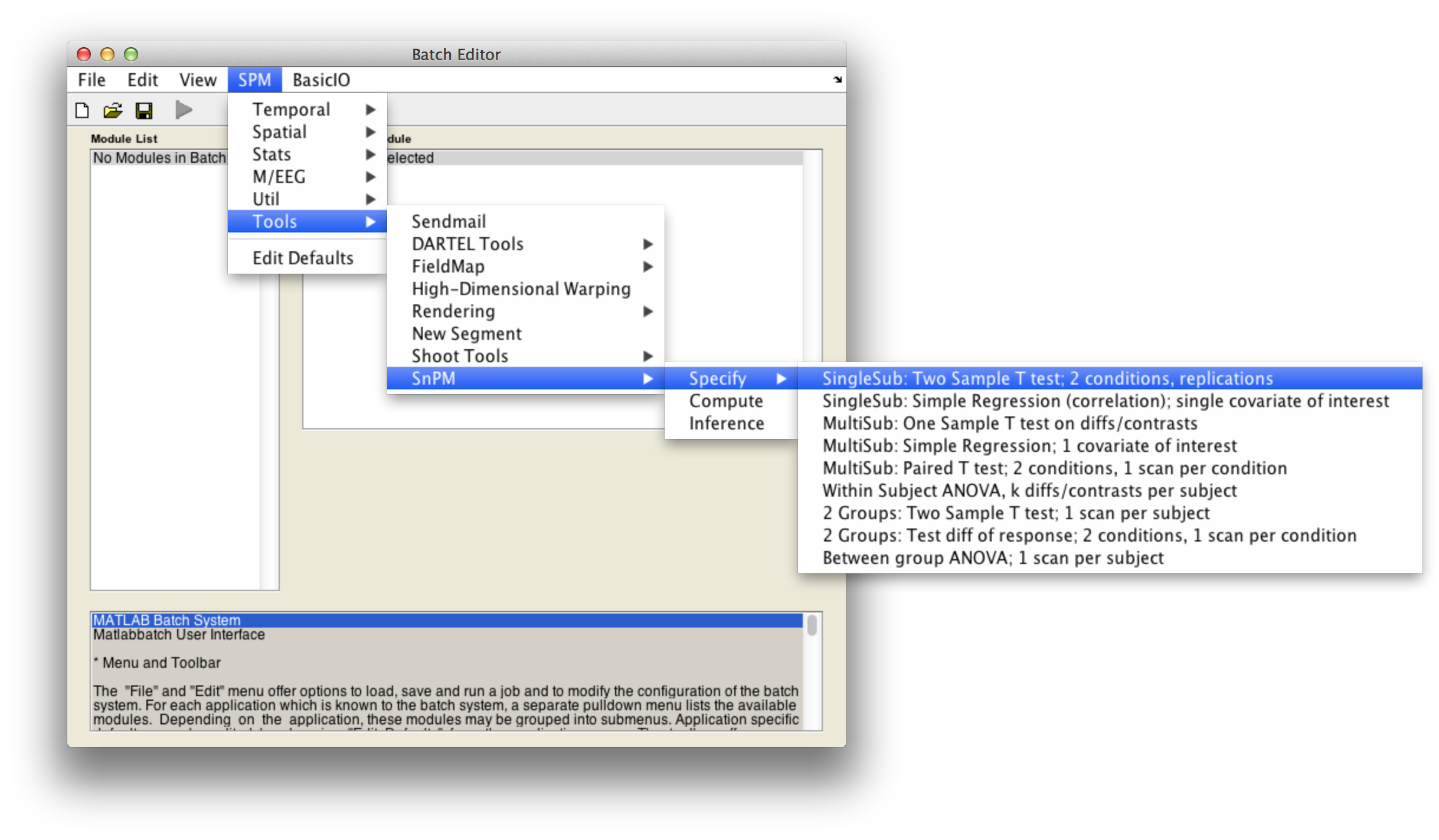Click the New Batch toolbar icon
The height and width of the screenshot is (840, 1439).
82,110
